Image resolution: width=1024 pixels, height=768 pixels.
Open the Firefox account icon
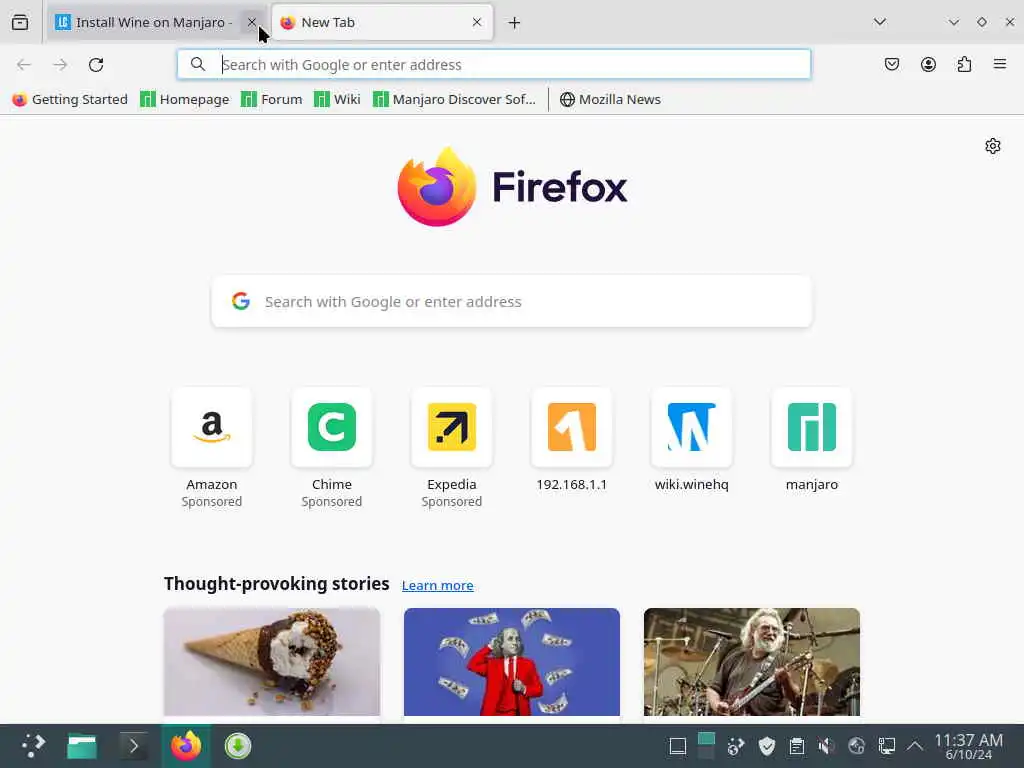pos(928,64)
